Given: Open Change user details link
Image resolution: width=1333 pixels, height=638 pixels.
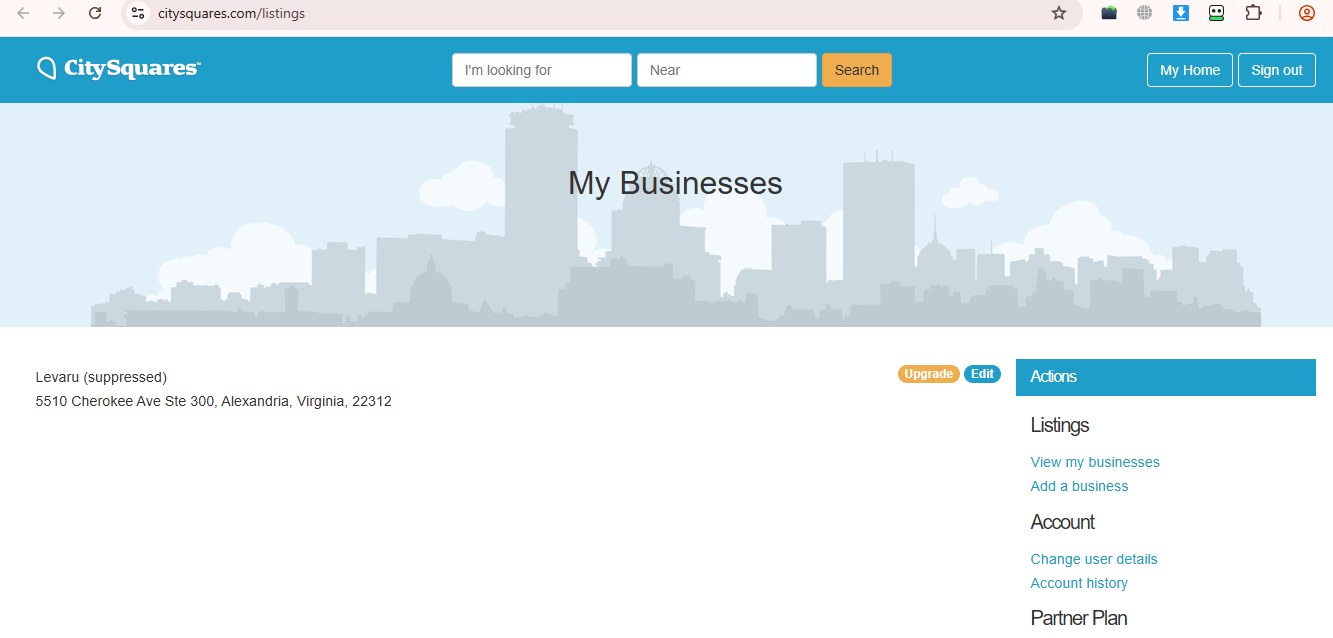Looking at the screenshot, I should [x=1094, y=559].
